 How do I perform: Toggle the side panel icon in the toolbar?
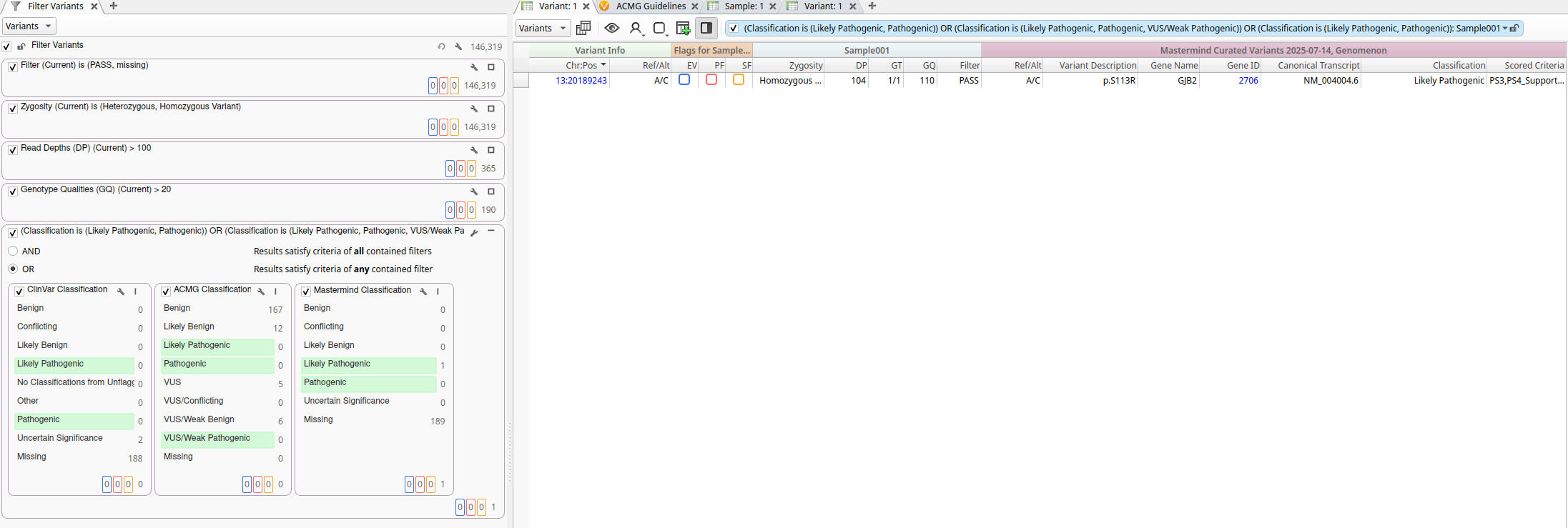[706, 28]
